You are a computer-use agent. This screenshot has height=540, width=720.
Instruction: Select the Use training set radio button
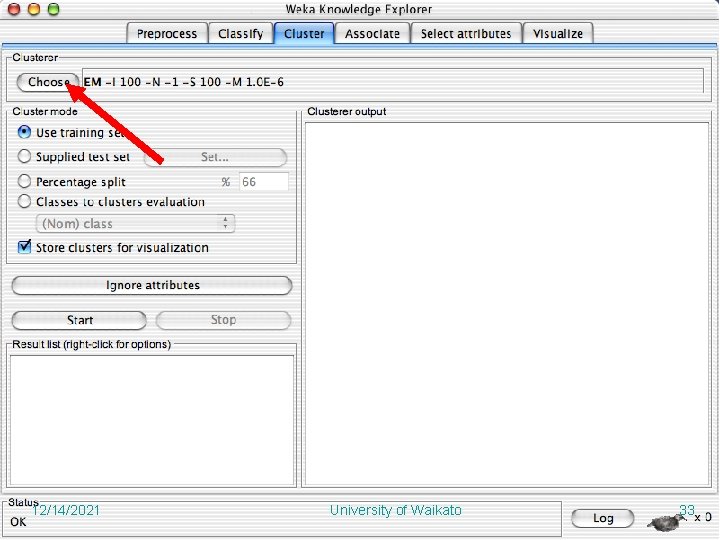point(24,132)
